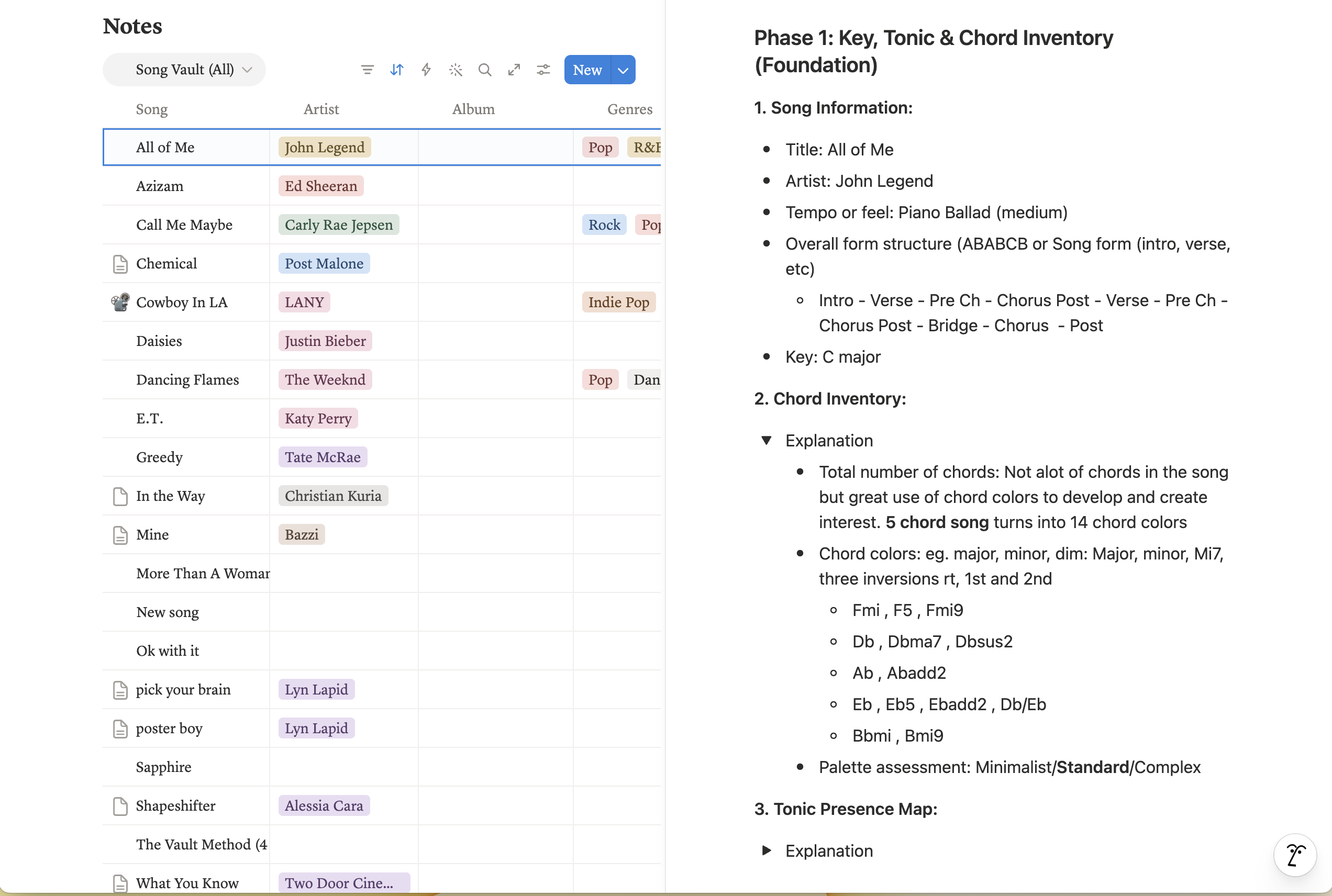Open the Song Vault (All) view dropdown
Image resolution: width=1332 pixels, height=896 pixels.
184,70
